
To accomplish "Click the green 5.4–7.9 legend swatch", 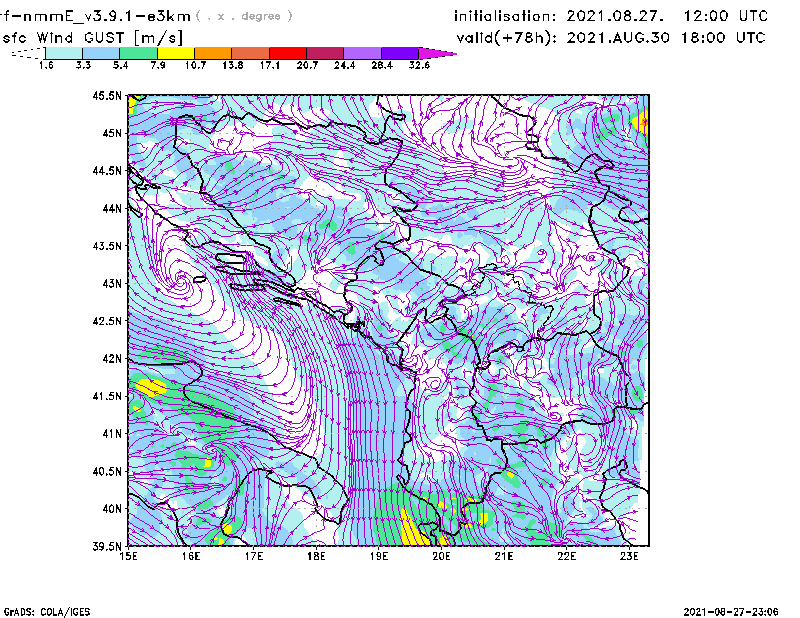I will click(x=142, y=52).
